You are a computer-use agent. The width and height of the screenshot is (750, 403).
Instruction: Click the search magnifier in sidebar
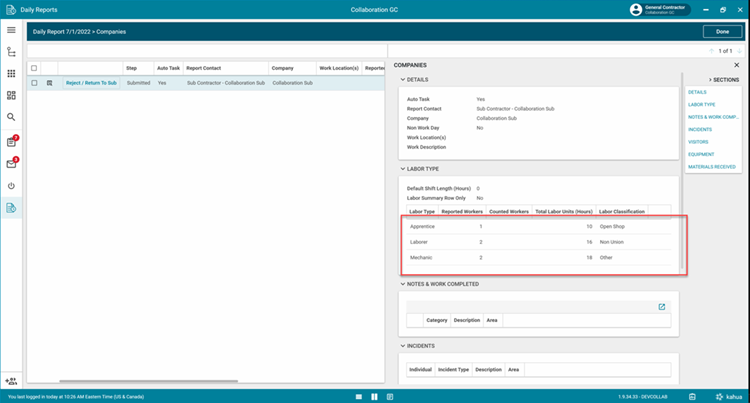click(x=11, y=117)
